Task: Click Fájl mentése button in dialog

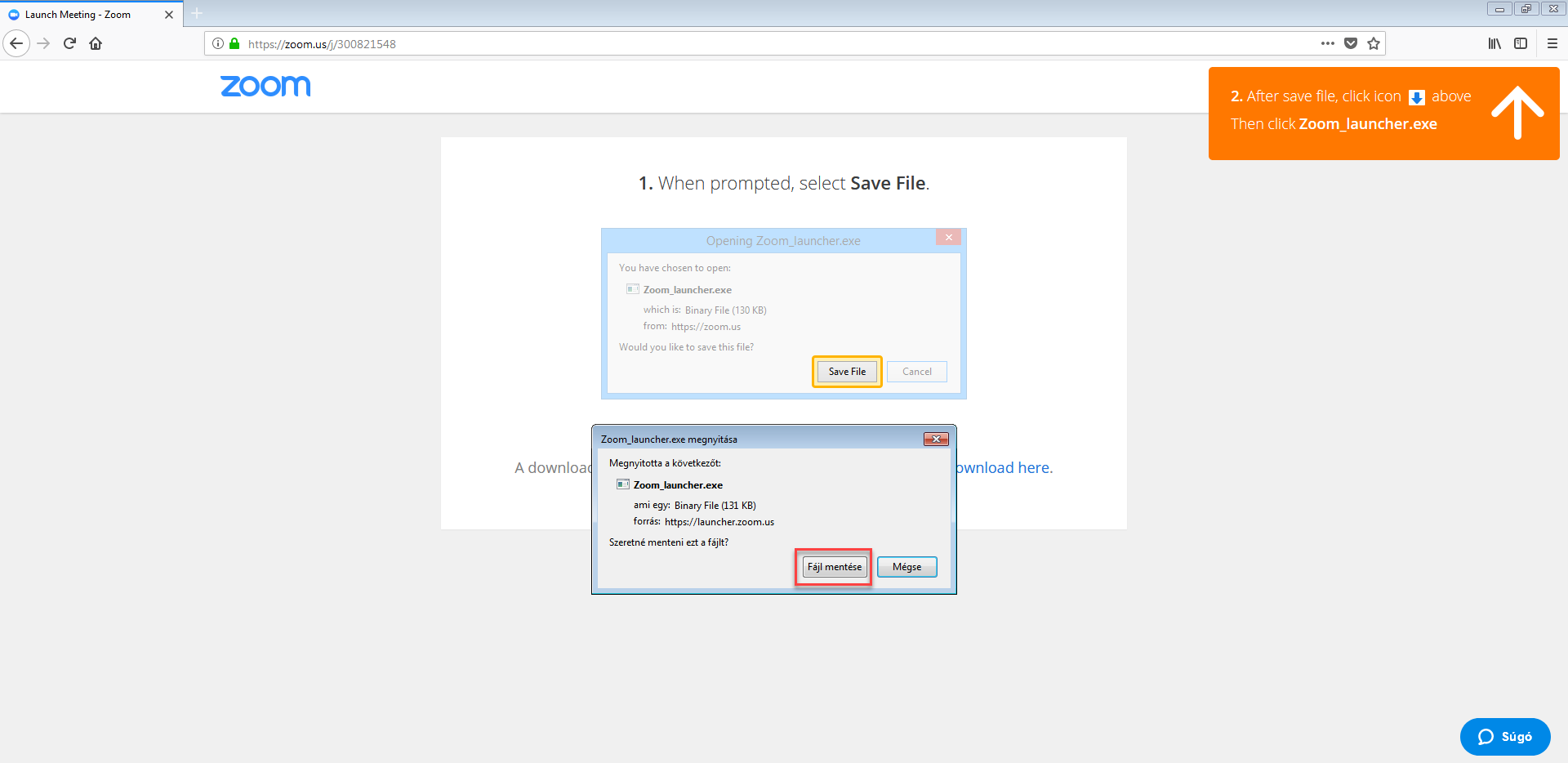Action: click(x=834, y=567)
